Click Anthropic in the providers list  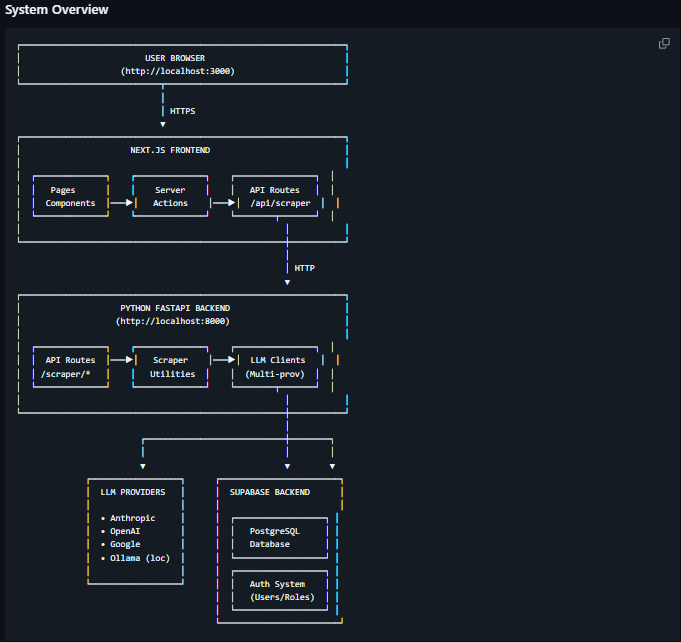(x=132, y=518)
